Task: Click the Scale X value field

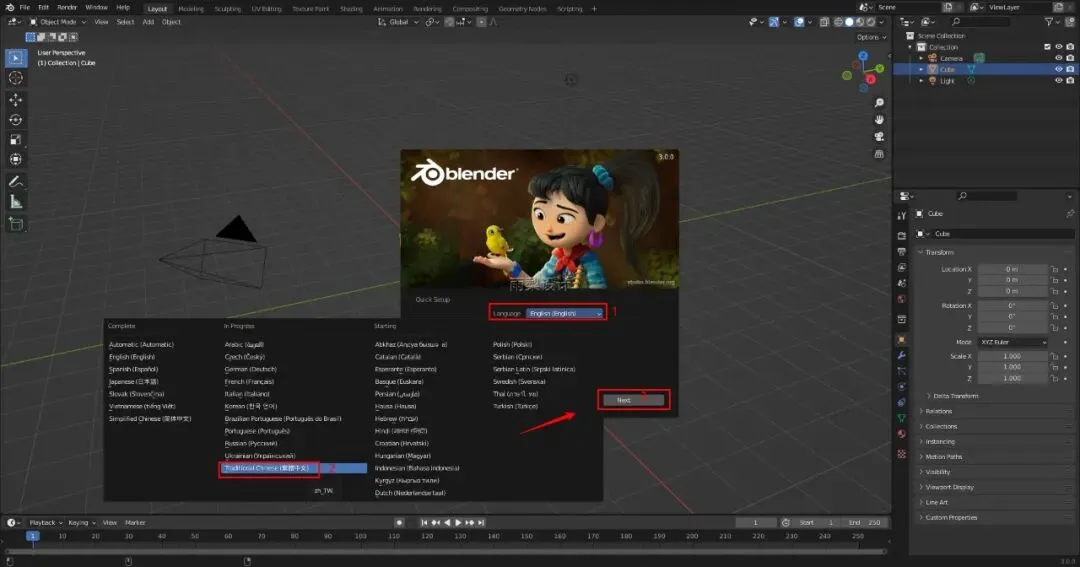Action: tap(1012, 356)
